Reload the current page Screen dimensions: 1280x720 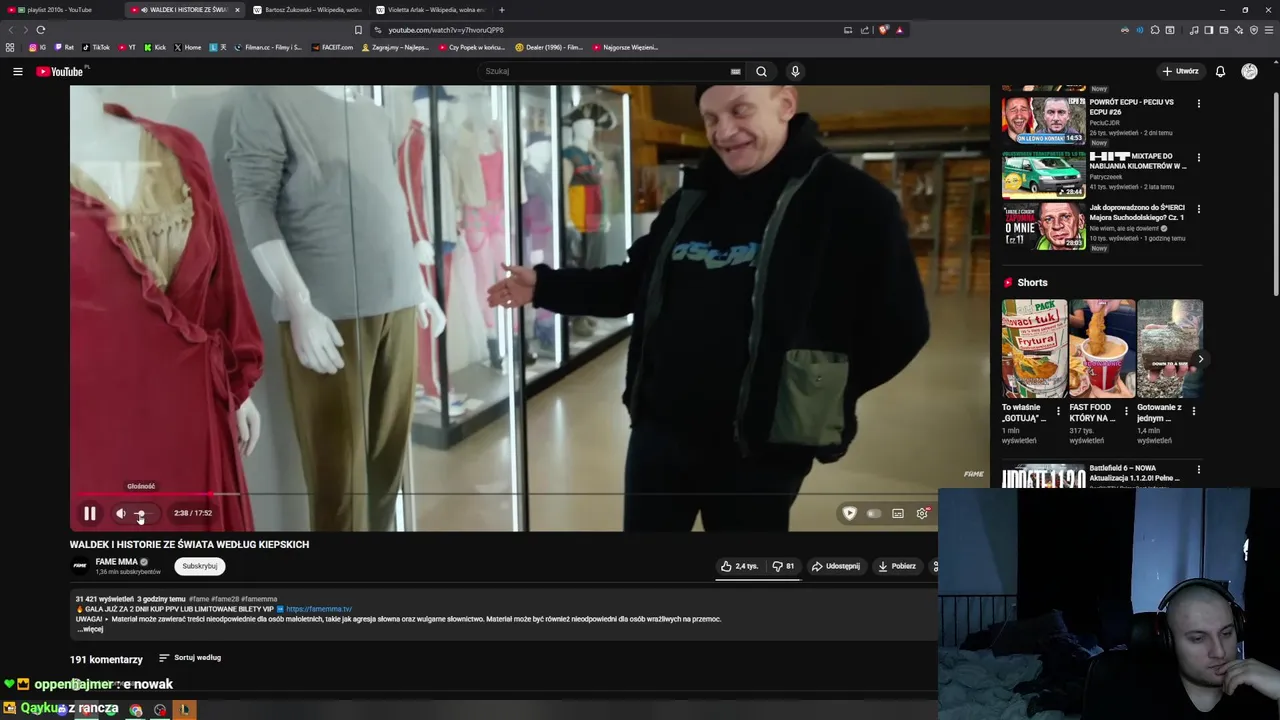click(x=40, y=30)
